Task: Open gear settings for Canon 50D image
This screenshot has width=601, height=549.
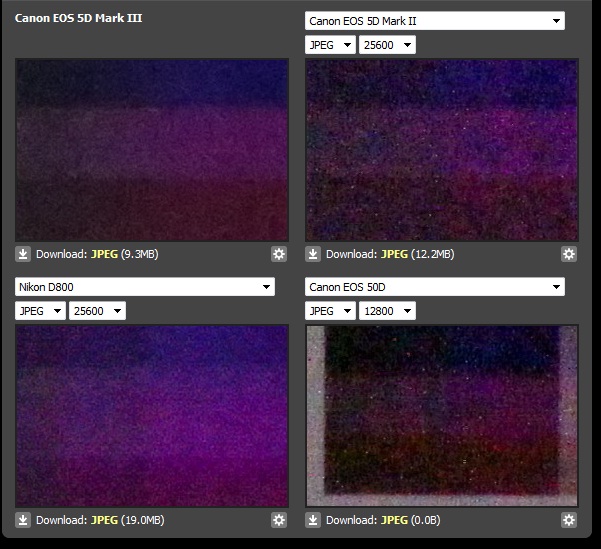Action: [569, 520]
